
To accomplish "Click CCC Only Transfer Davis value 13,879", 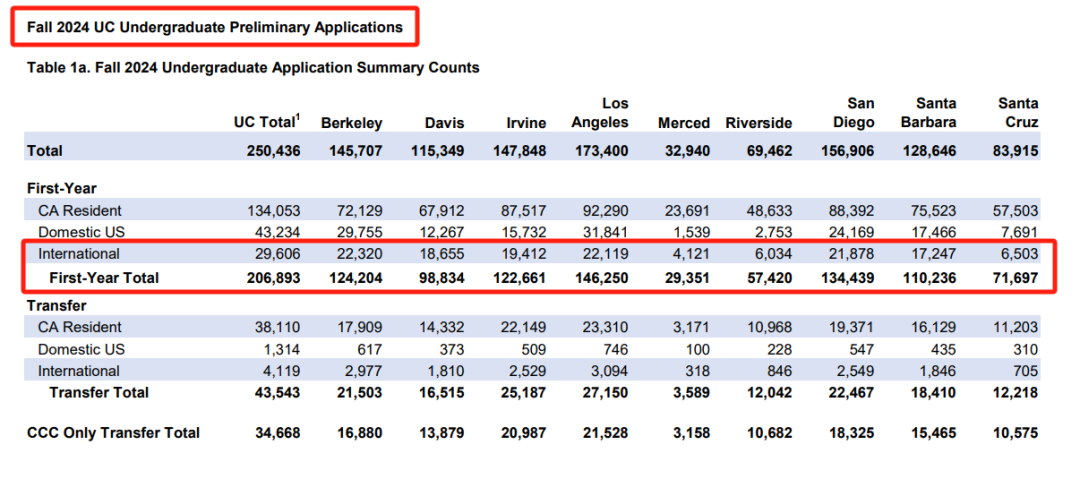I will pos(442,433).
